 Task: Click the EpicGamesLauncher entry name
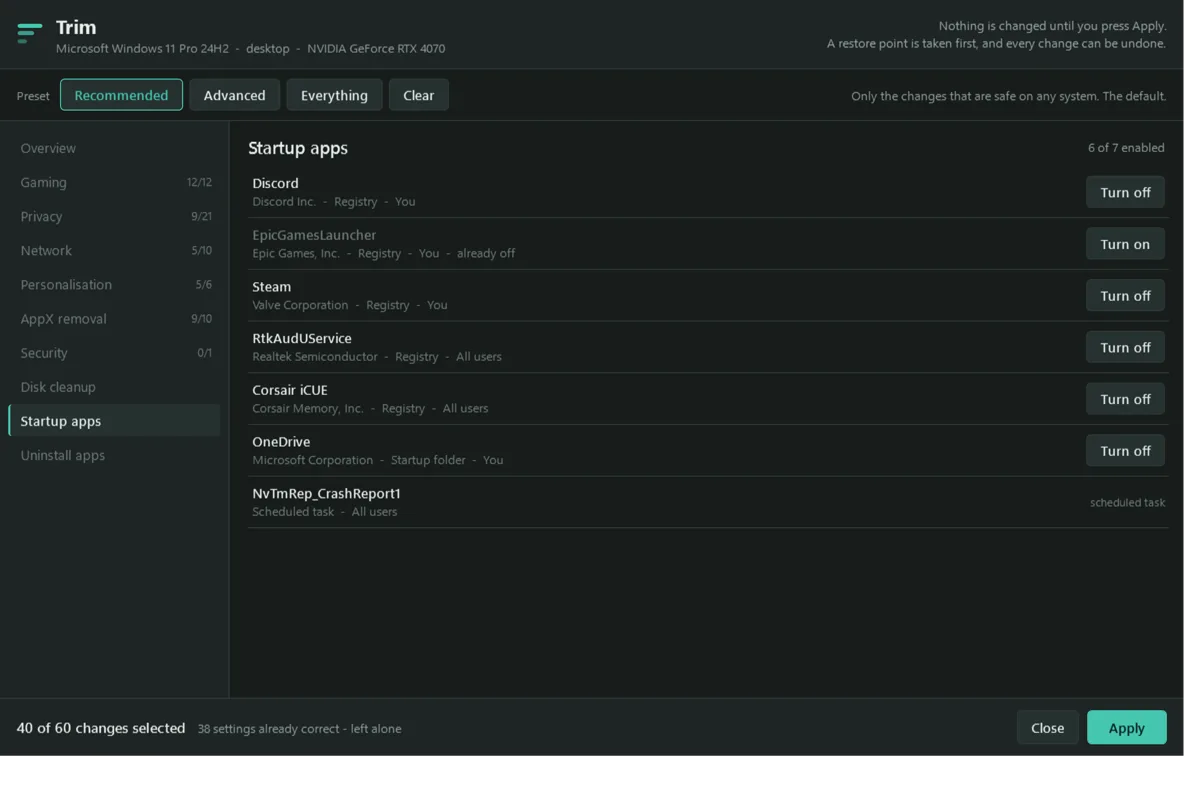point(314,235)
